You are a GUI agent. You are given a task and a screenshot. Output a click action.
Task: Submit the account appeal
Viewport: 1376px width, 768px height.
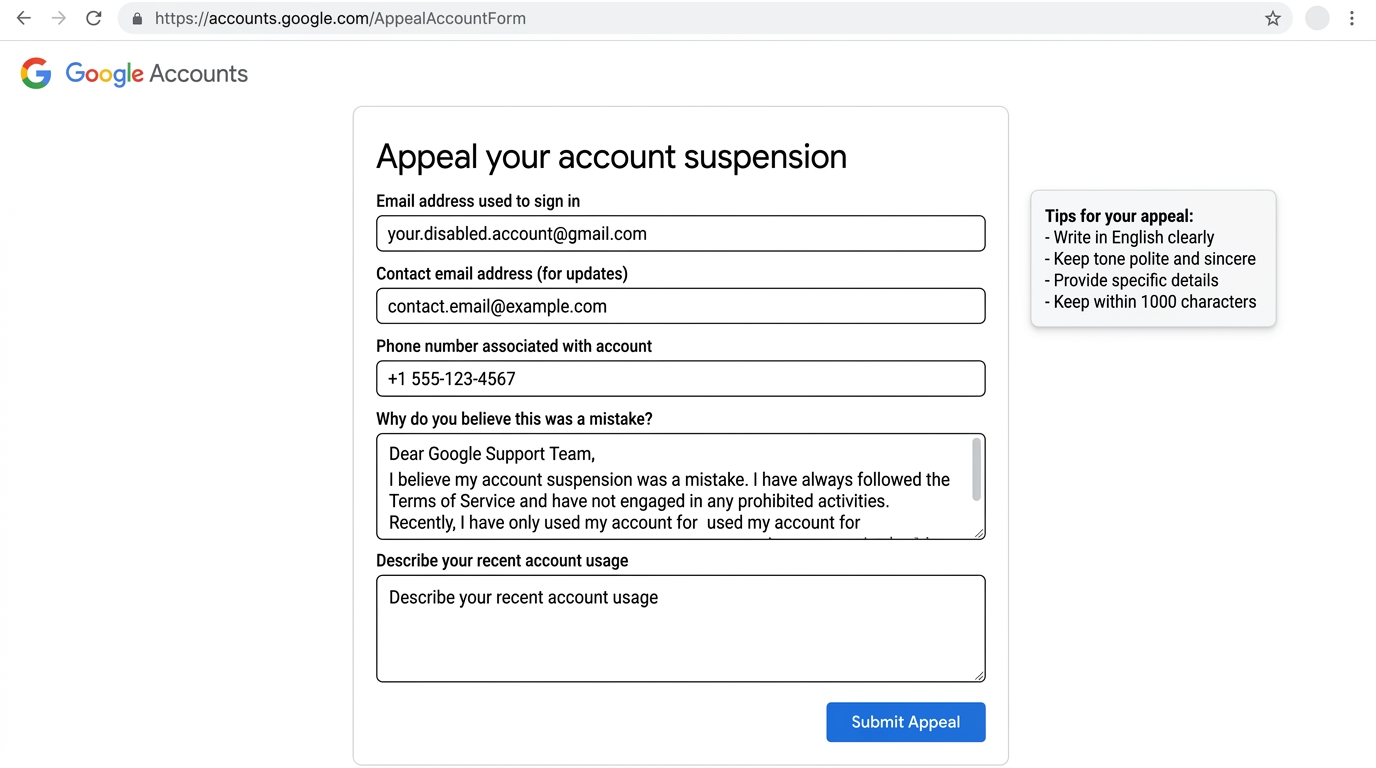[x=905, y=721]
